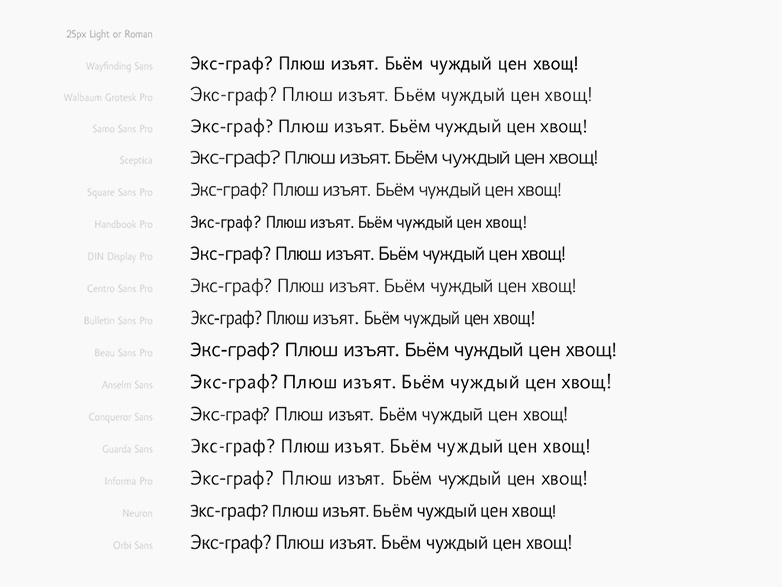The image size is (782, 587).
Task: Select the Orbi Sans font label
Action: [133, 546]
